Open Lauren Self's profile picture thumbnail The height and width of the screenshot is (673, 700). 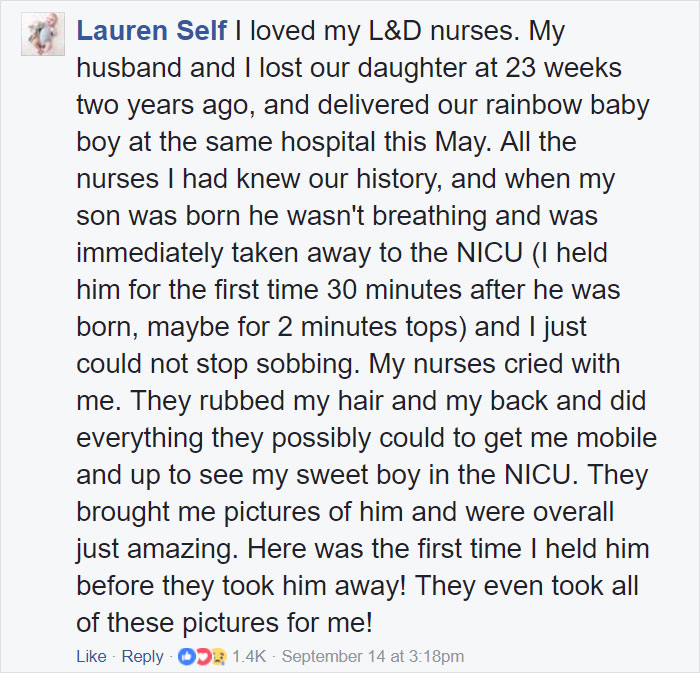[43, 34]
